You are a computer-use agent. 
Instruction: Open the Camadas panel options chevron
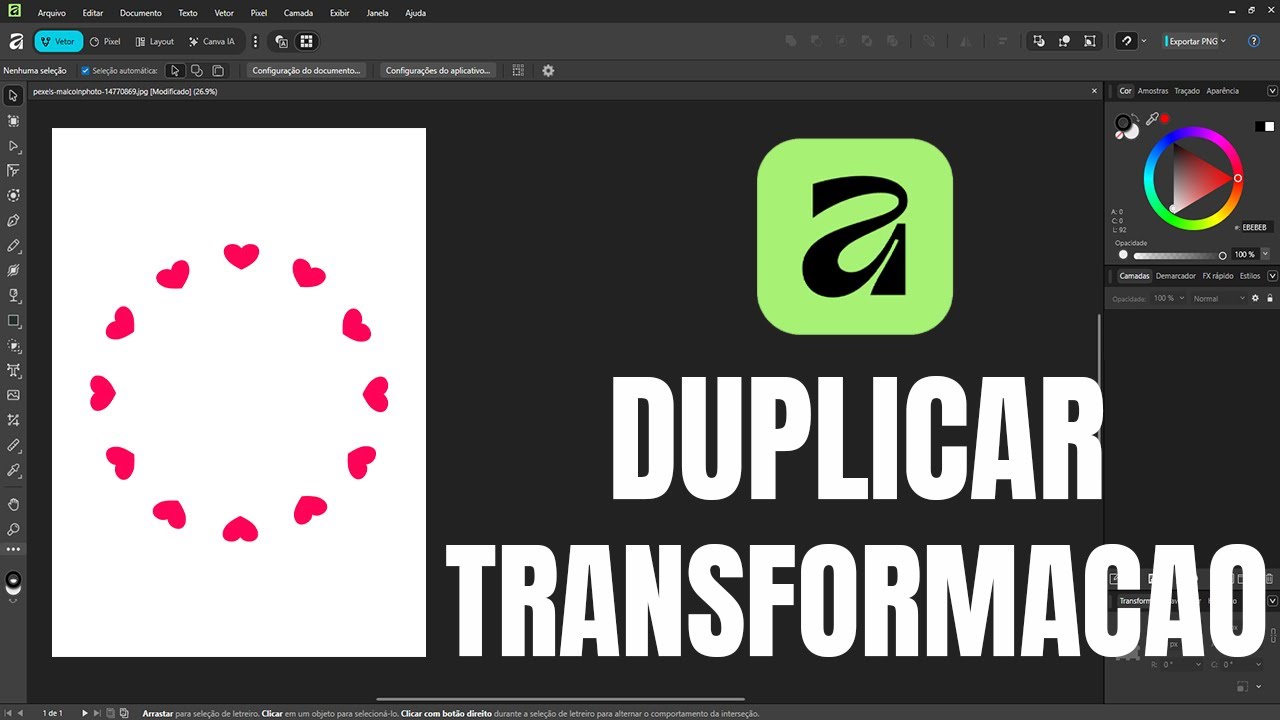[1272, 276]
